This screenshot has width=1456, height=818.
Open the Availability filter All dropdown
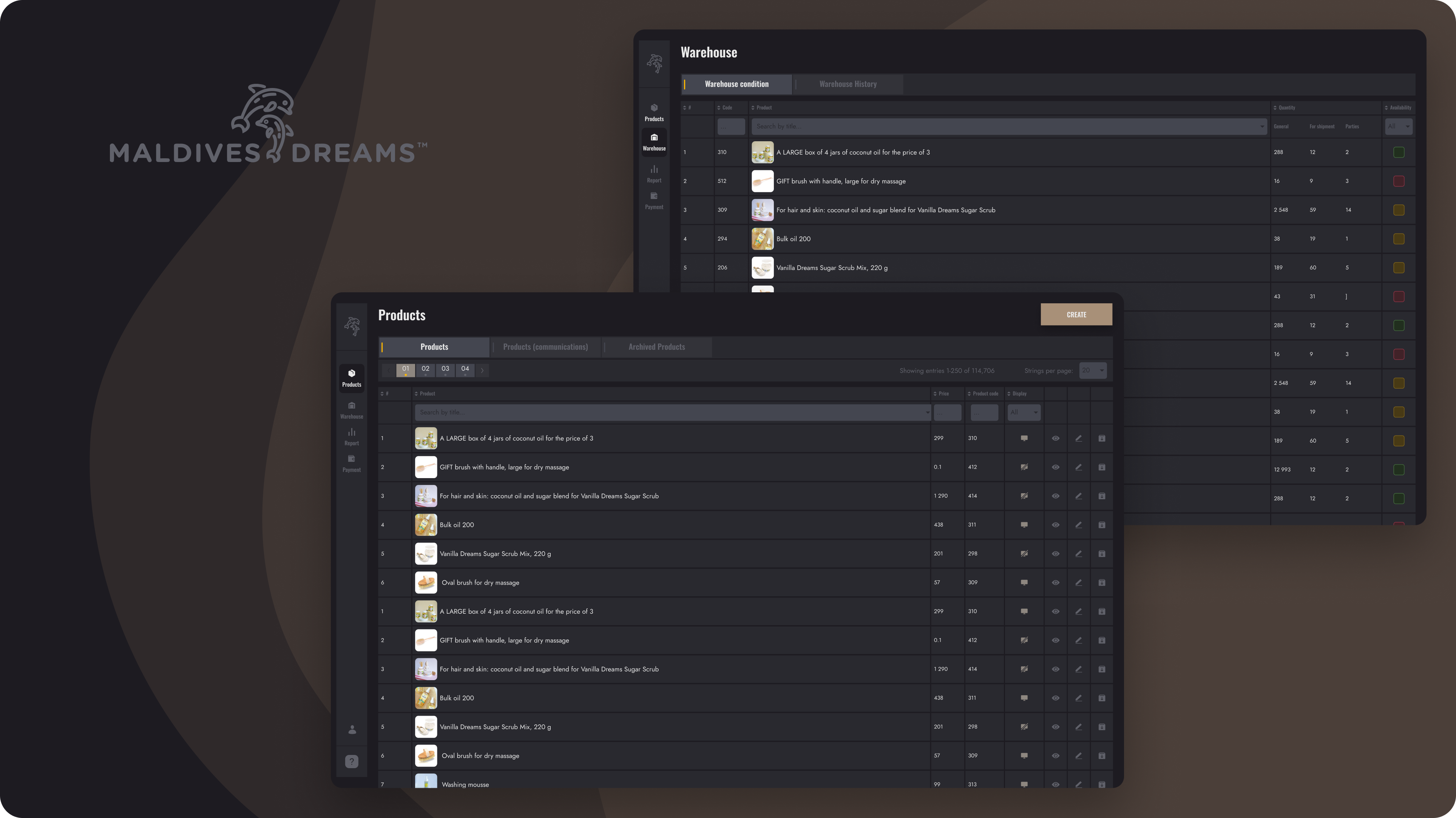pyautogui.click(x=1398, y=127)
